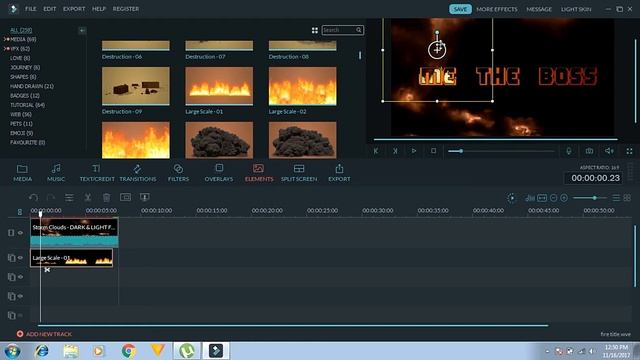Select the Elements tab
Image resolution: width=640 pixels, height=360 pixels.
point(259,173)
